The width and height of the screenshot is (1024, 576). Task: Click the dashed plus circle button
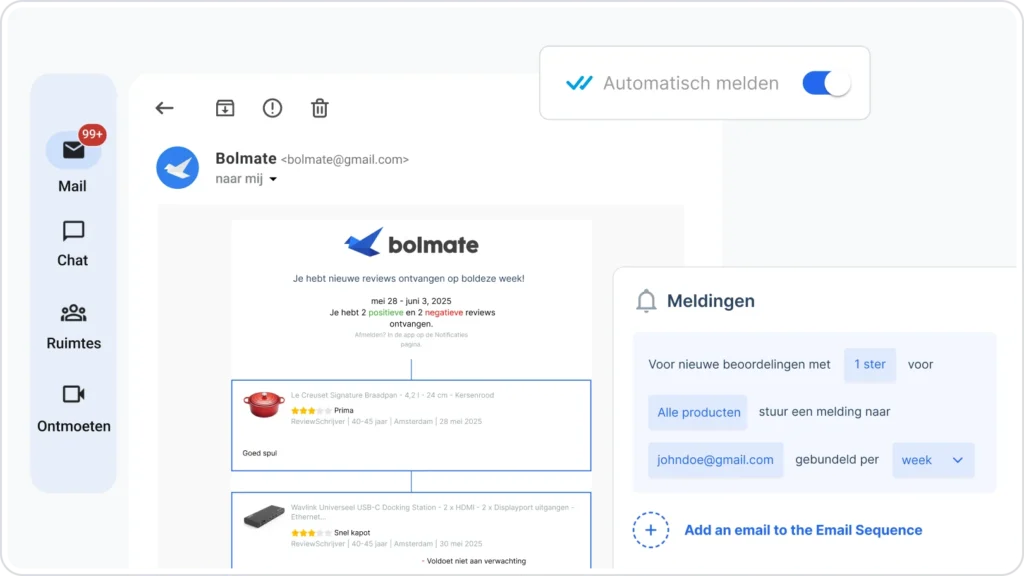pos(650,530)
